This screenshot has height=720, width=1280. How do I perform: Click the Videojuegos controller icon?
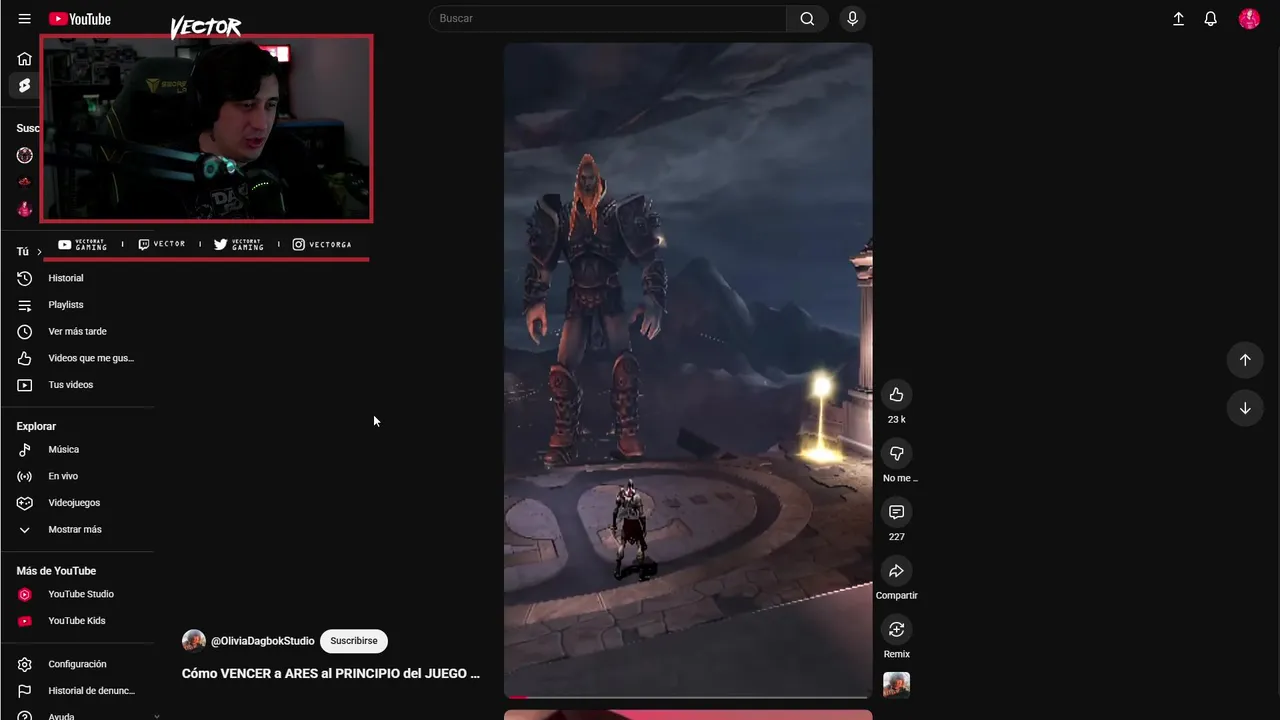[25, 503]
